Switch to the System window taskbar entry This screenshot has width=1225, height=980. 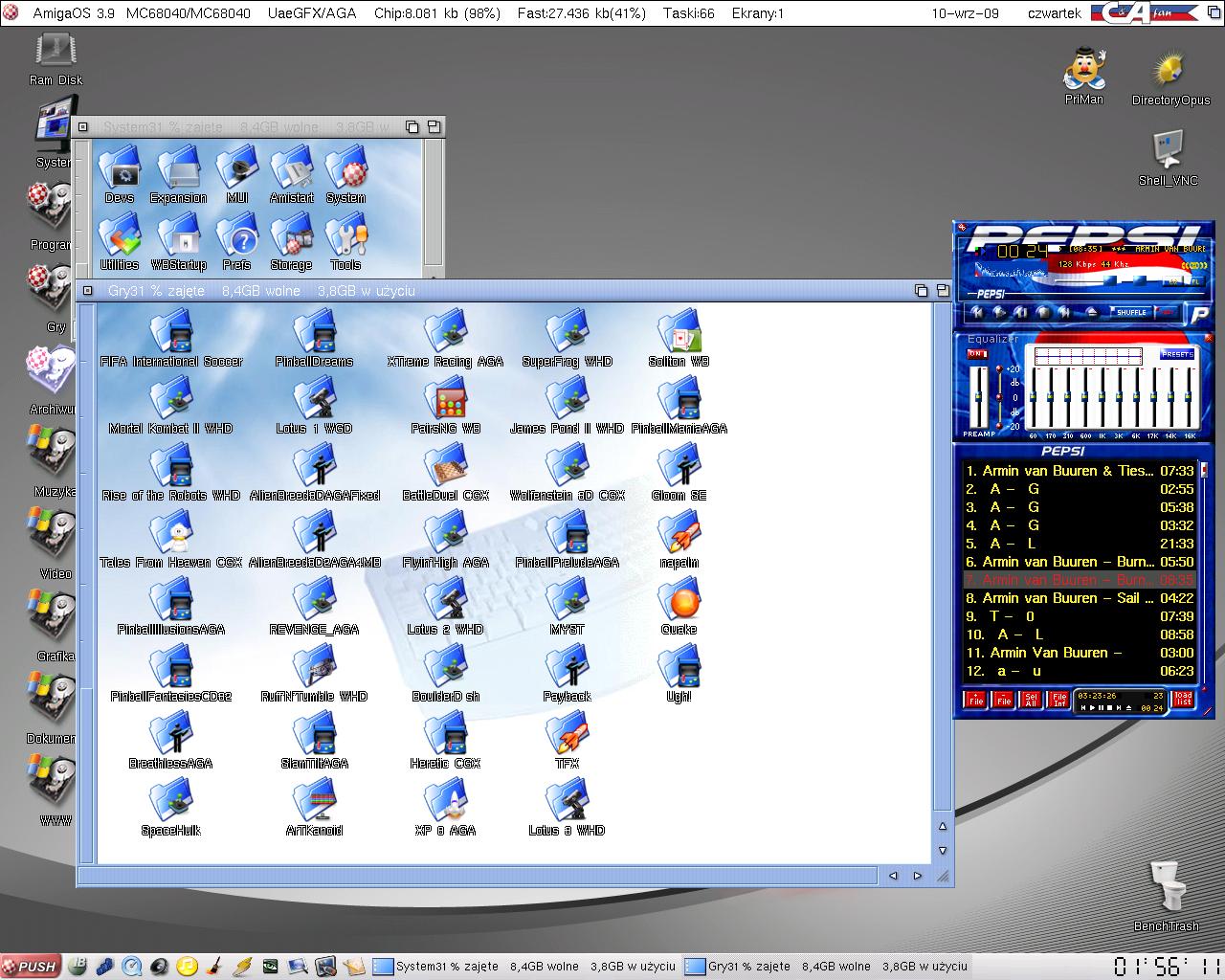525,967
